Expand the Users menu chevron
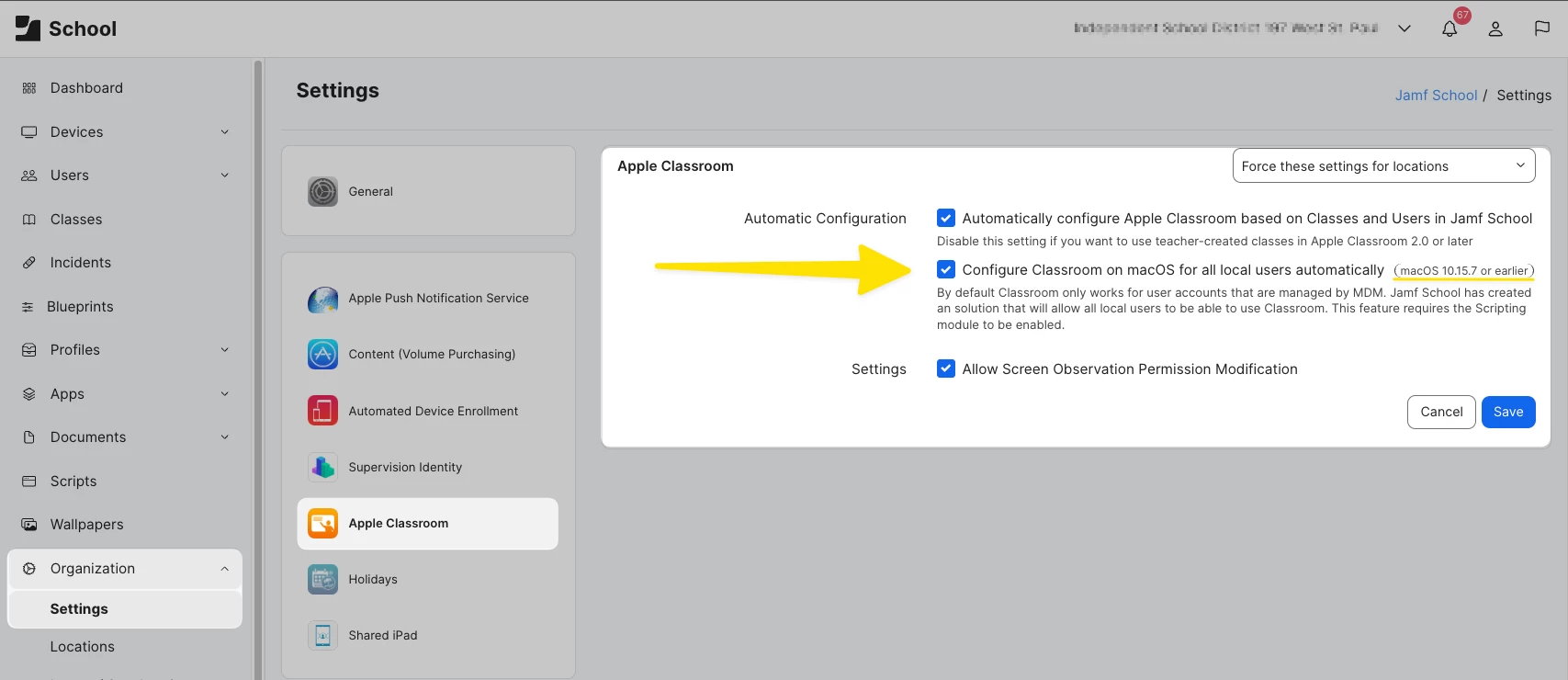Viewport: 1568px width, 680px height. (225, 176)
